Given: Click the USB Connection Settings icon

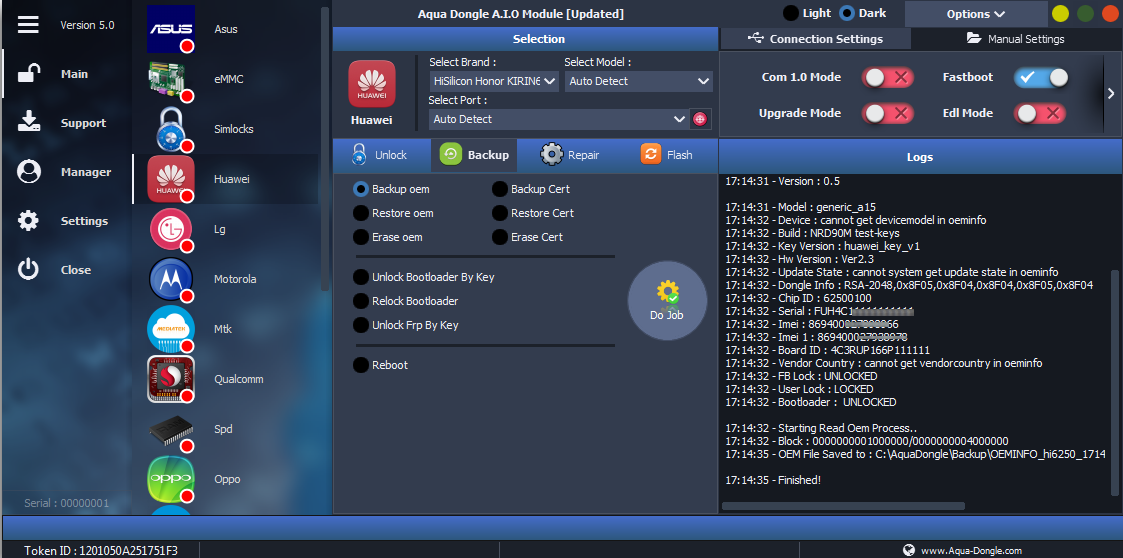Looking at the screenshot, I should tap(756, 39).
